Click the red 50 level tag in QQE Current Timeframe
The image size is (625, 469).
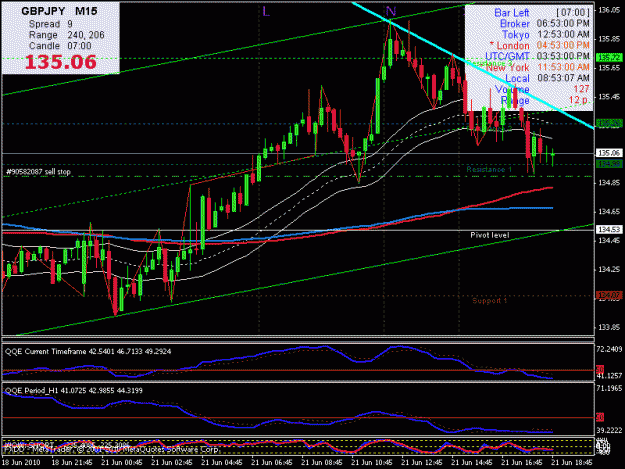tap(600, 369)
